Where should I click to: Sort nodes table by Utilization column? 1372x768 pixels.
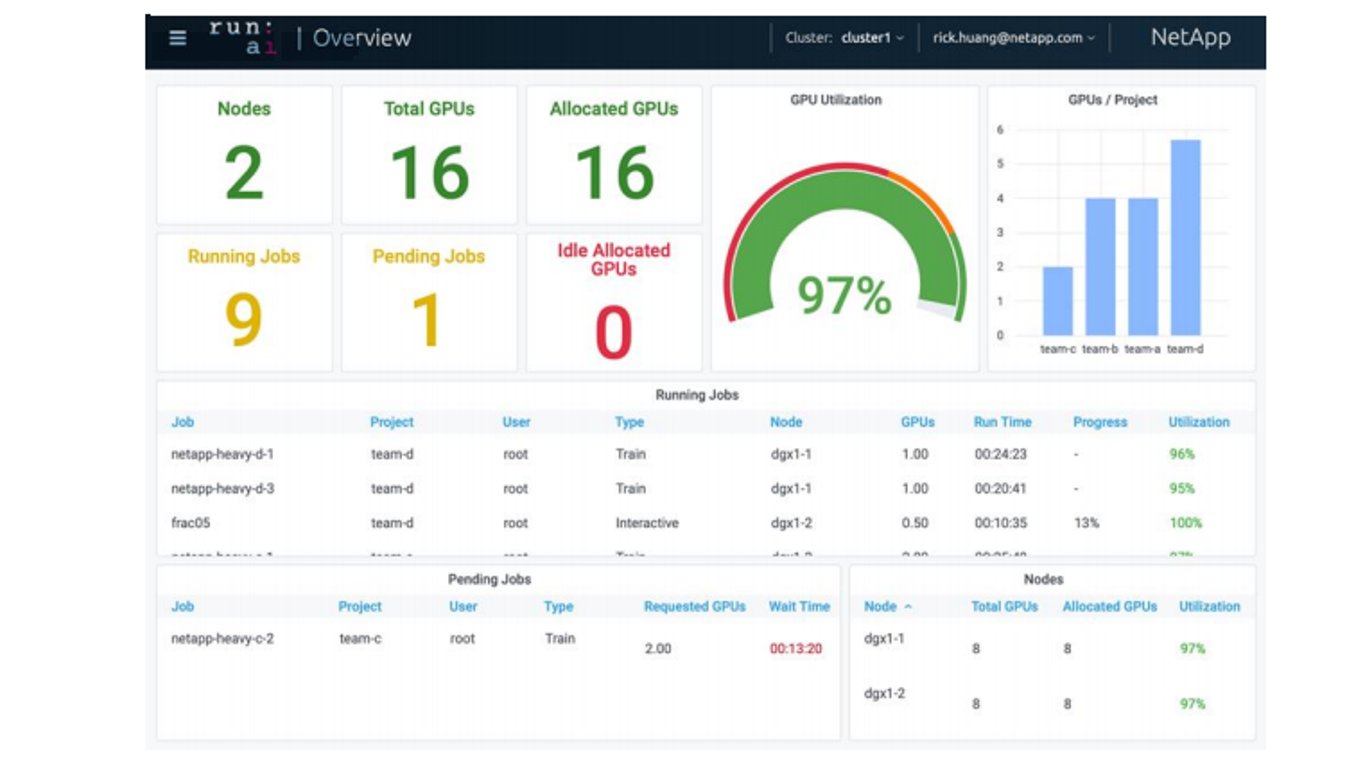(x=1209, y=606)
